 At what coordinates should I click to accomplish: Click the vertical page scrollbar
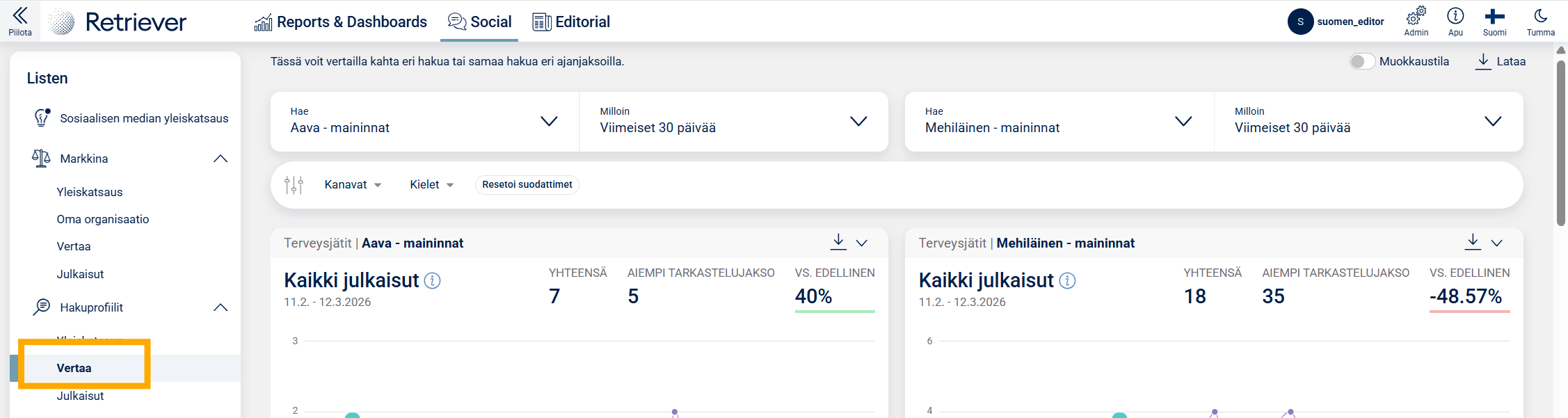1561,139
